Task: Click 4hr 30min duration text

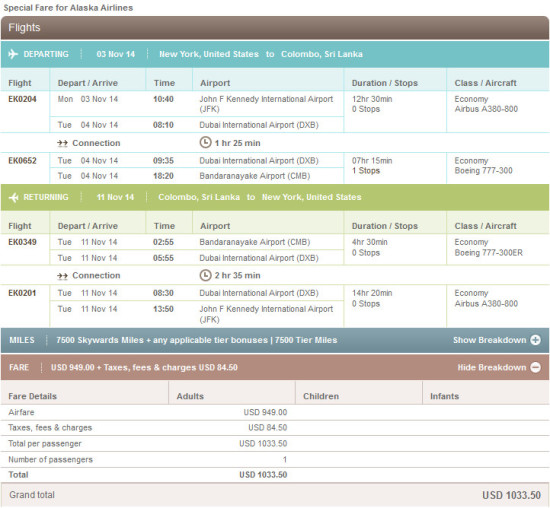Action: tap(370, 242)
